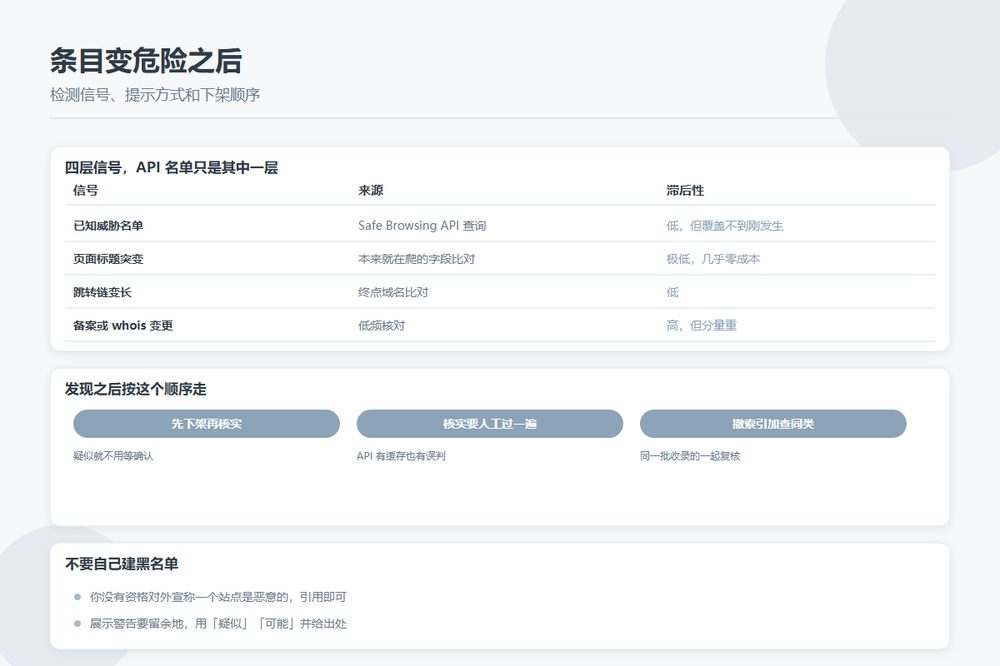Viewport: 1000px width, 666px height.
Task: Click heading 不要自己建黑名单
Action: [121, 564]
